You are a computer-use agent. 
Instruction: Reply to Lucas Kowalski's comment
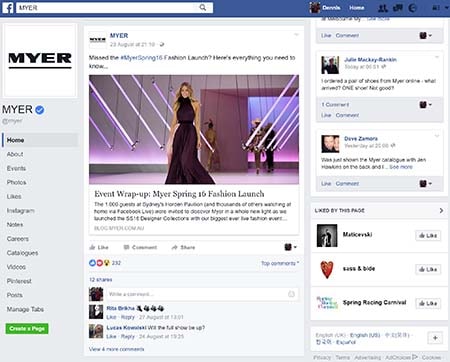click(x=128, y=337)
